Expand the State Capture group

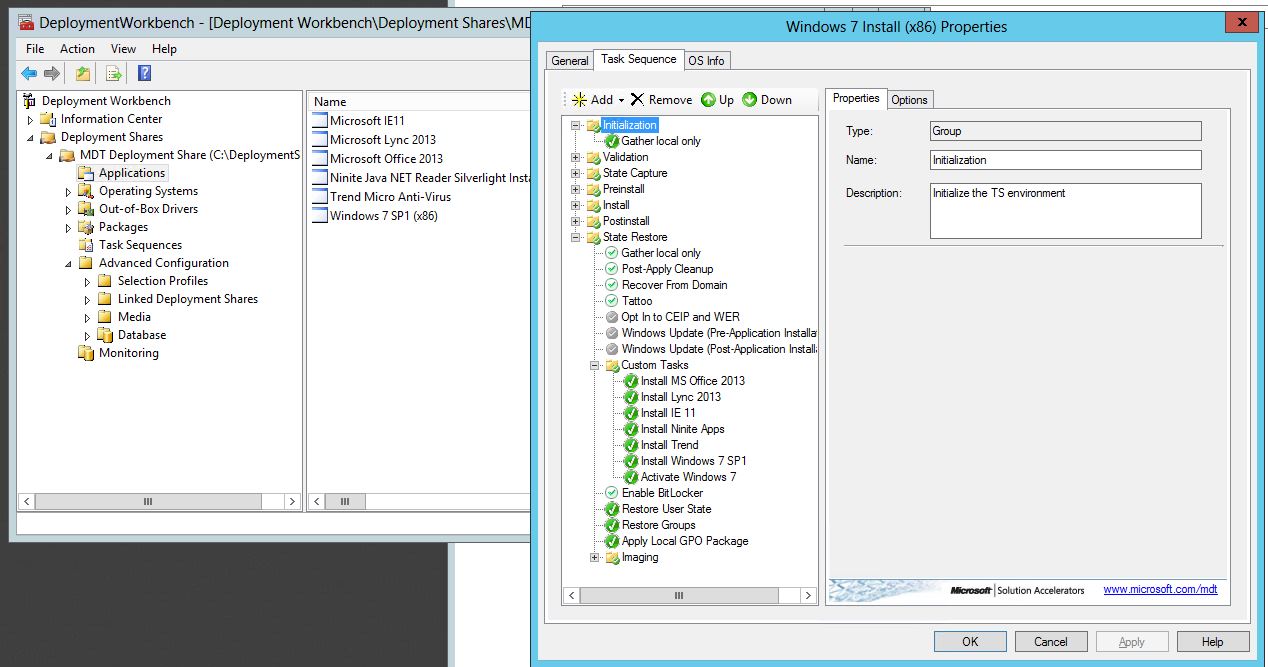pos(575,173)
